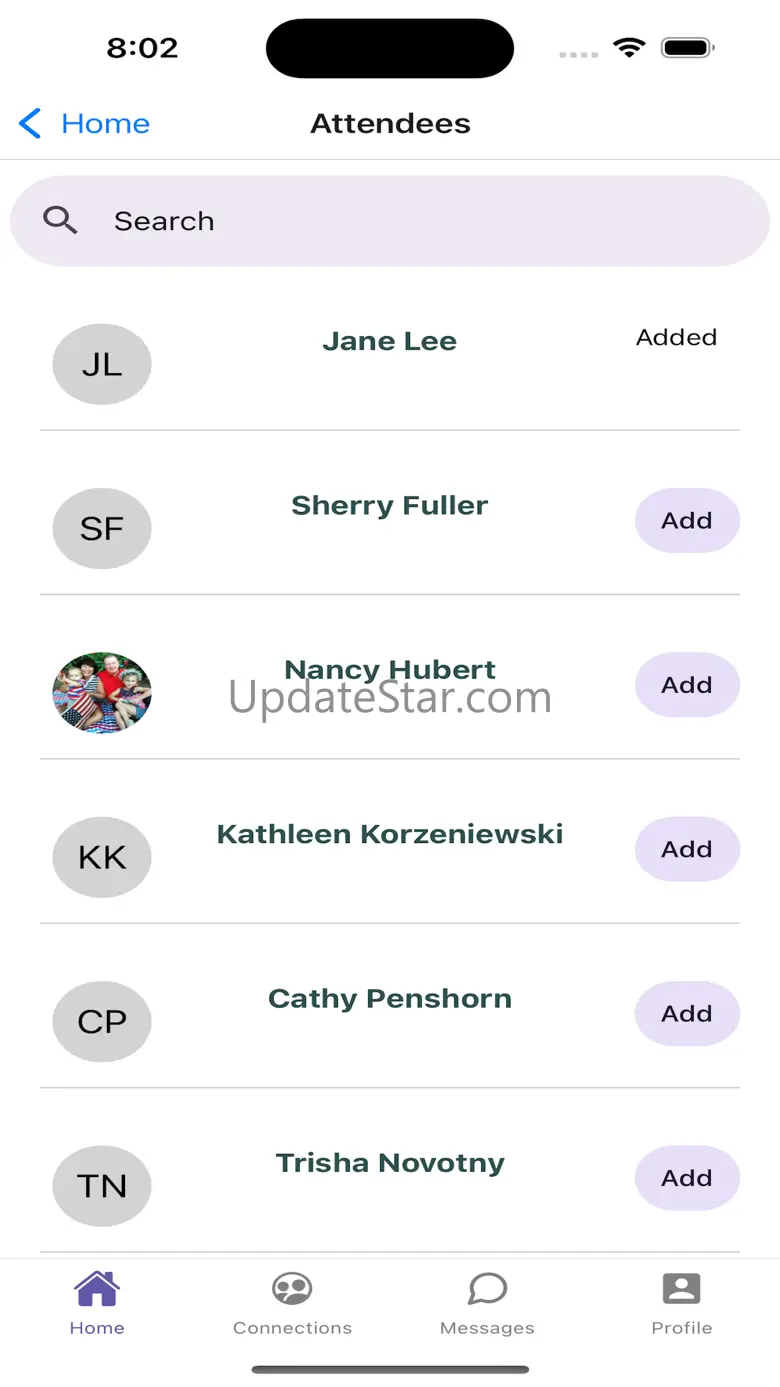780x1387 pixels.
Task: Add Nancy Hubert as a connection
Action: (x=687, y=685)
